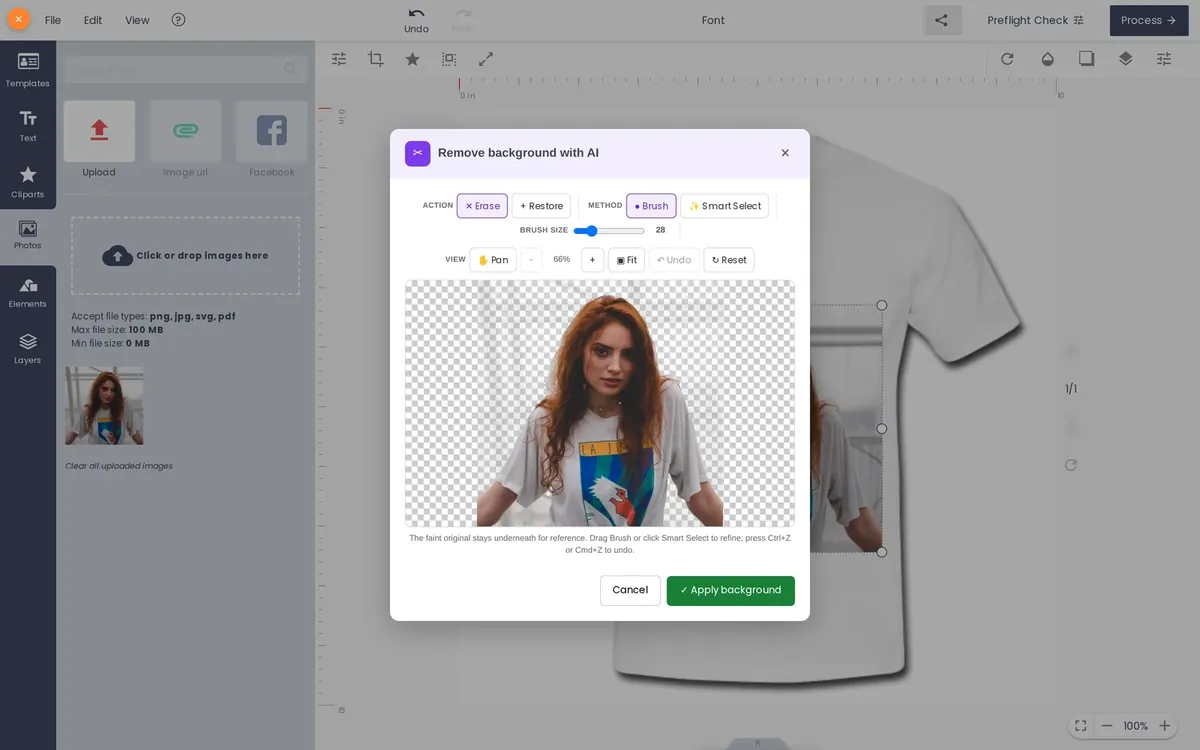Select the crop tool icon

tap(376, 59)
